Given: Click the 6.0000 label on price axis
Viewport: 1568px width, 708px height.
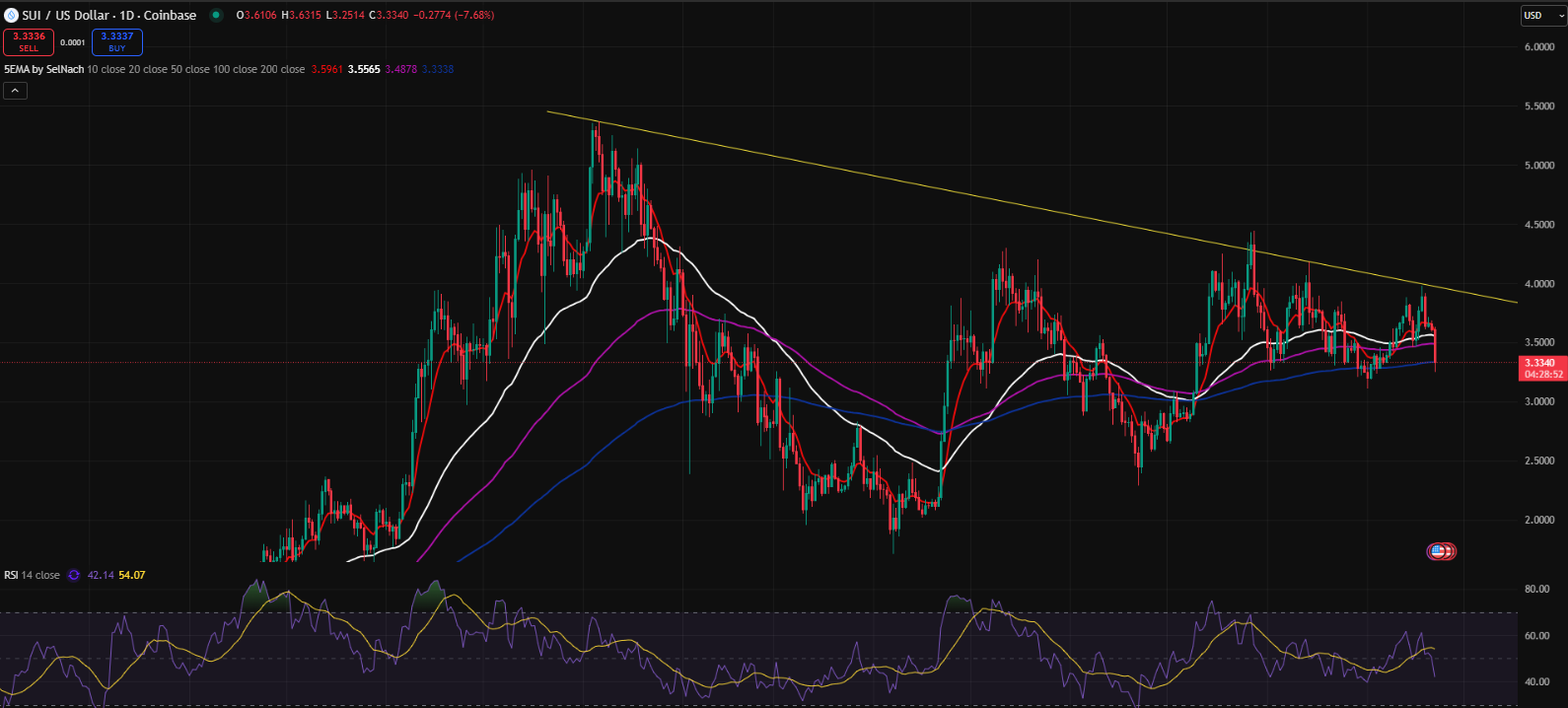Looking at the screenshot, I should pos(1538,47).
